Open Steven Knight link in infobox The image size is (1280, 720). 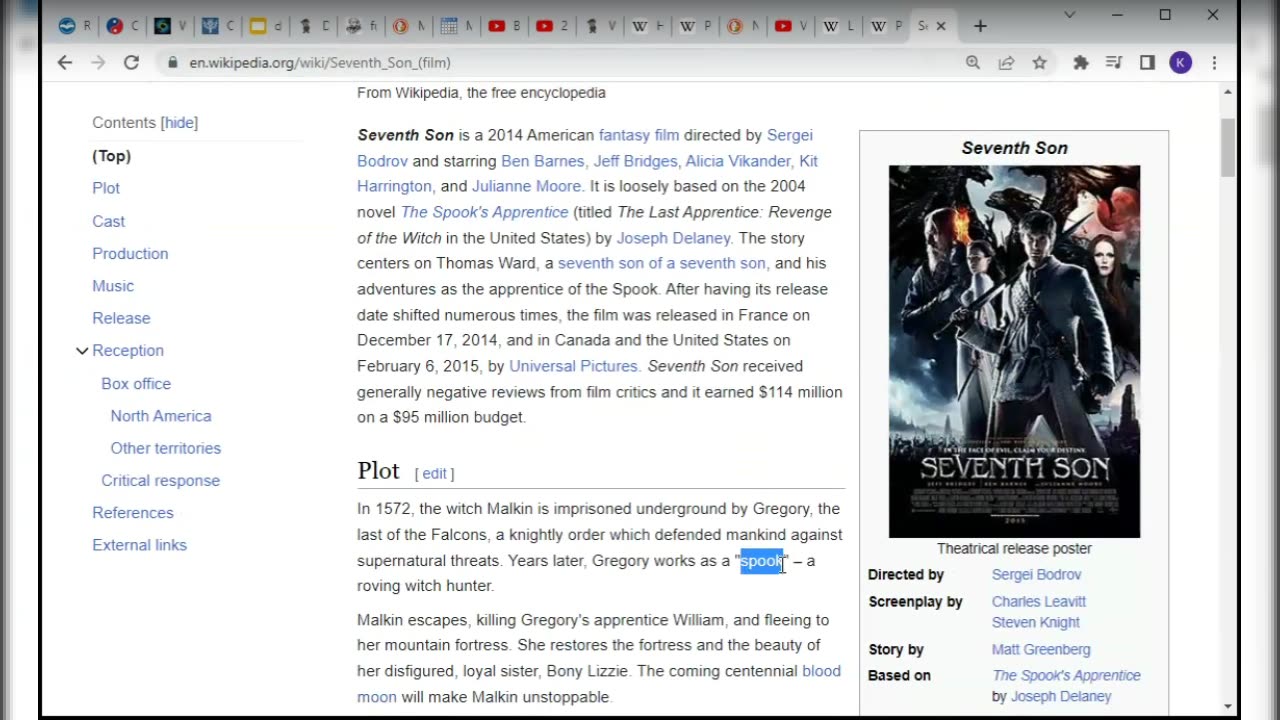[x=1036, y=622]
